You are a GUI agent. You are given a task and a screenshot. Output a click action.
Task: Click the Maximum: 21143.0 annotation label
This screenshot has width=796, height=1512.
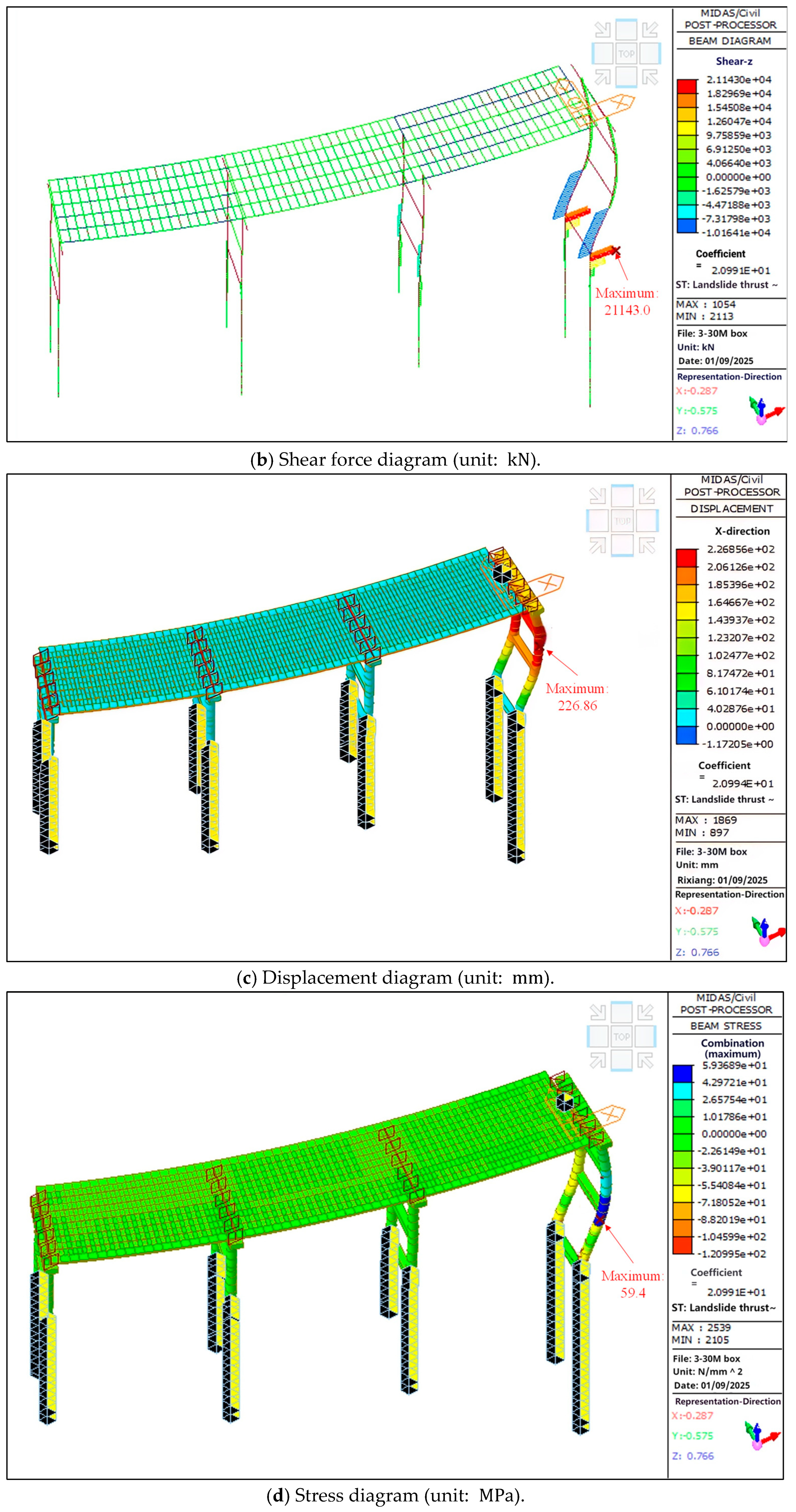point(627,302)
